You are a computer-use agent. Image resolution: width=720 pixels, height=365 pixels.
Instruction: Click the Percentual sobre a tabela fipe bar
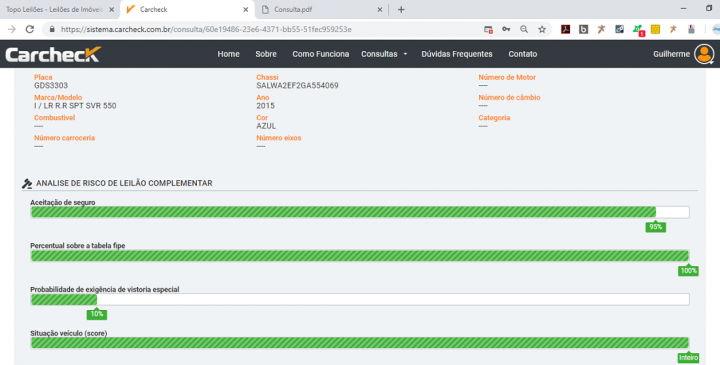pyautogui.click(x=360, y=256)
